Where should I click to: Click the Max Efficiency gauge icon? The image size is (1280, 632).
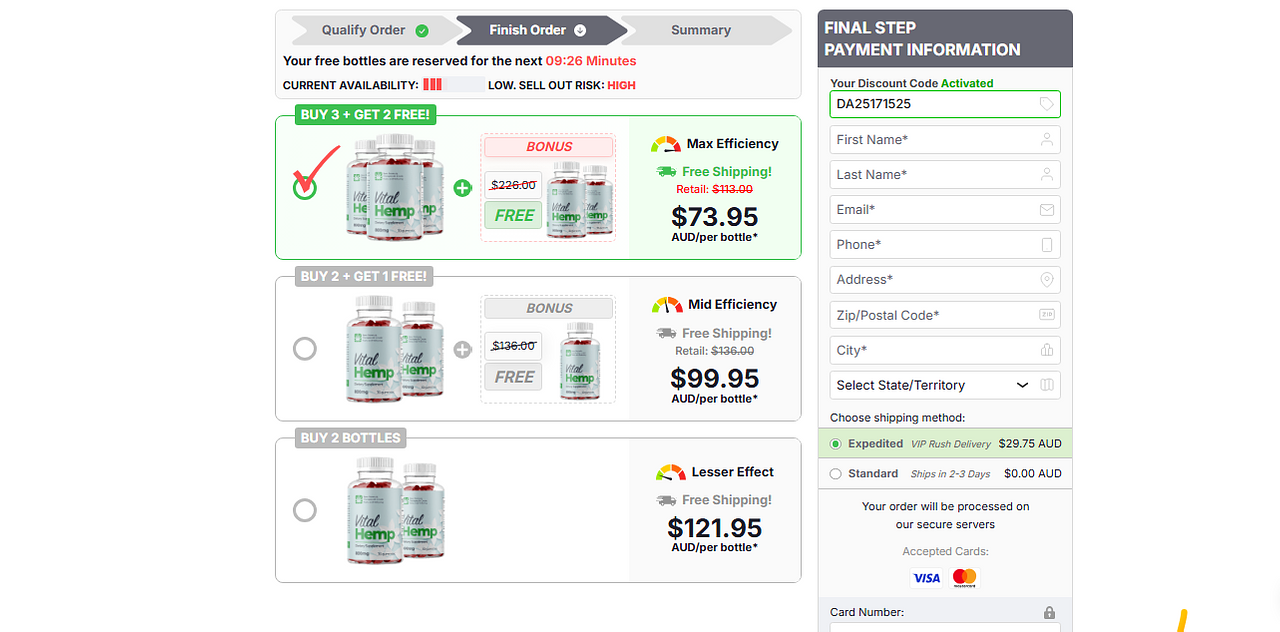click(666, 144)
